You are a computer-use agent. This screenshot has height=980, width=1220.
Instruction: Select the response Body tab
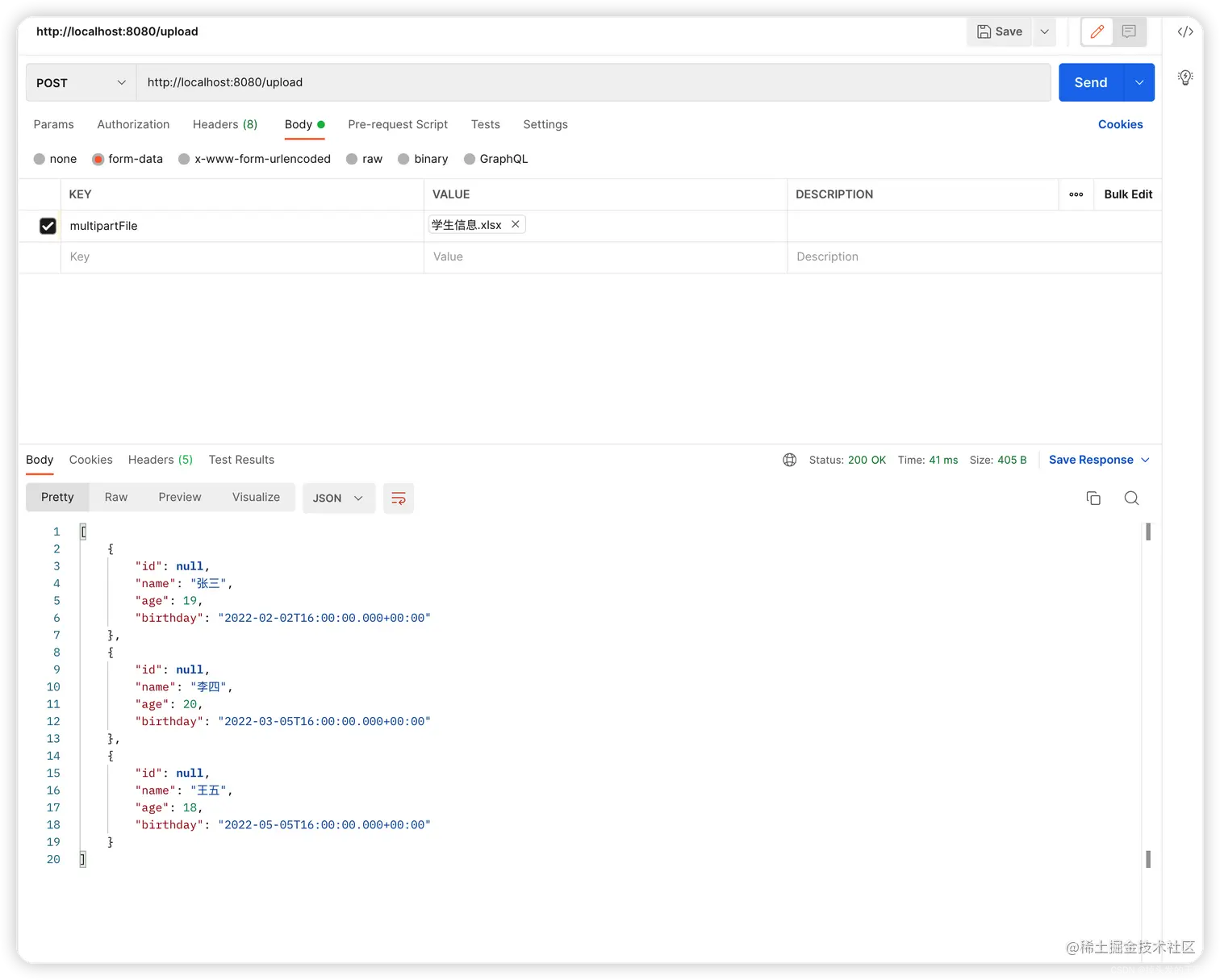click(40, 460)
